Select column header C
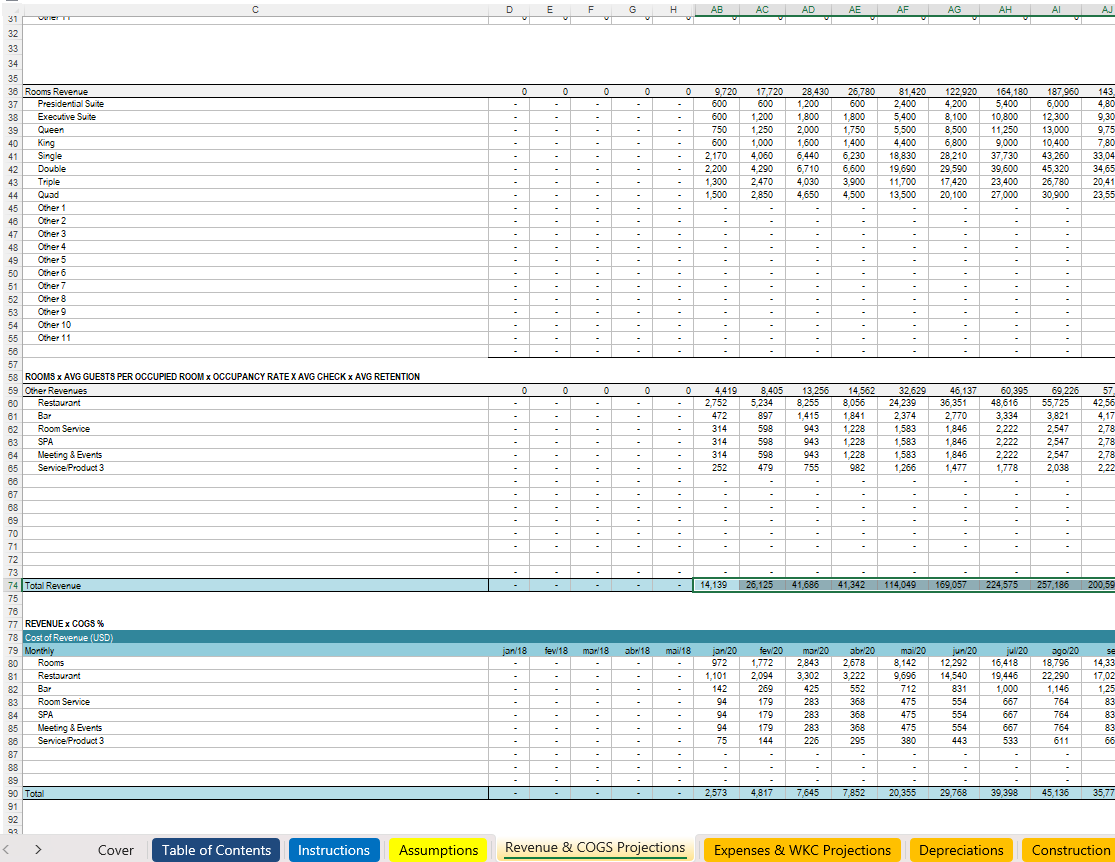This screenshot has width=1115, height=862. [255, 9]
